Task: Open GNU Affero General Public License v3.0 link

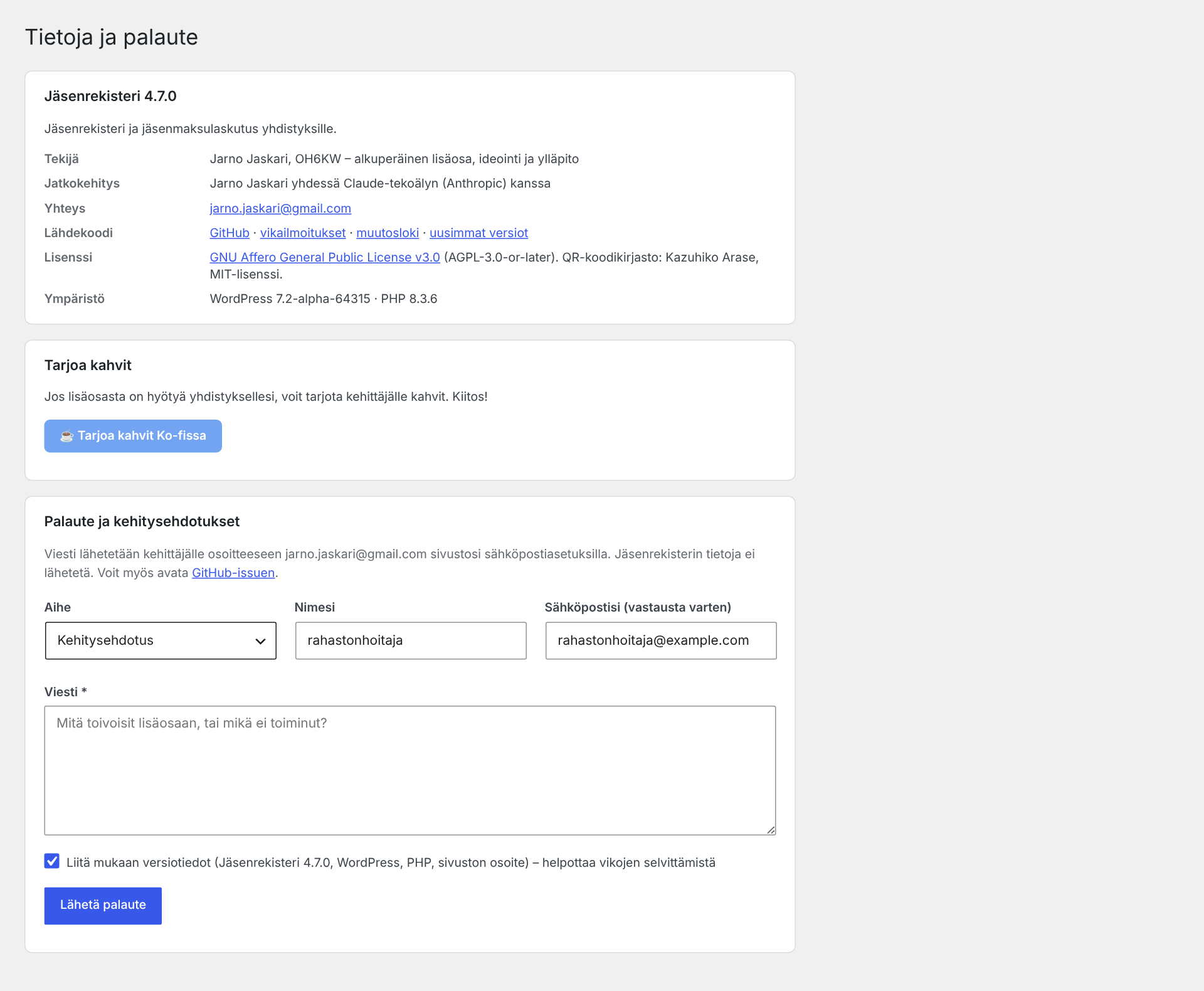Action: (325, 257)
